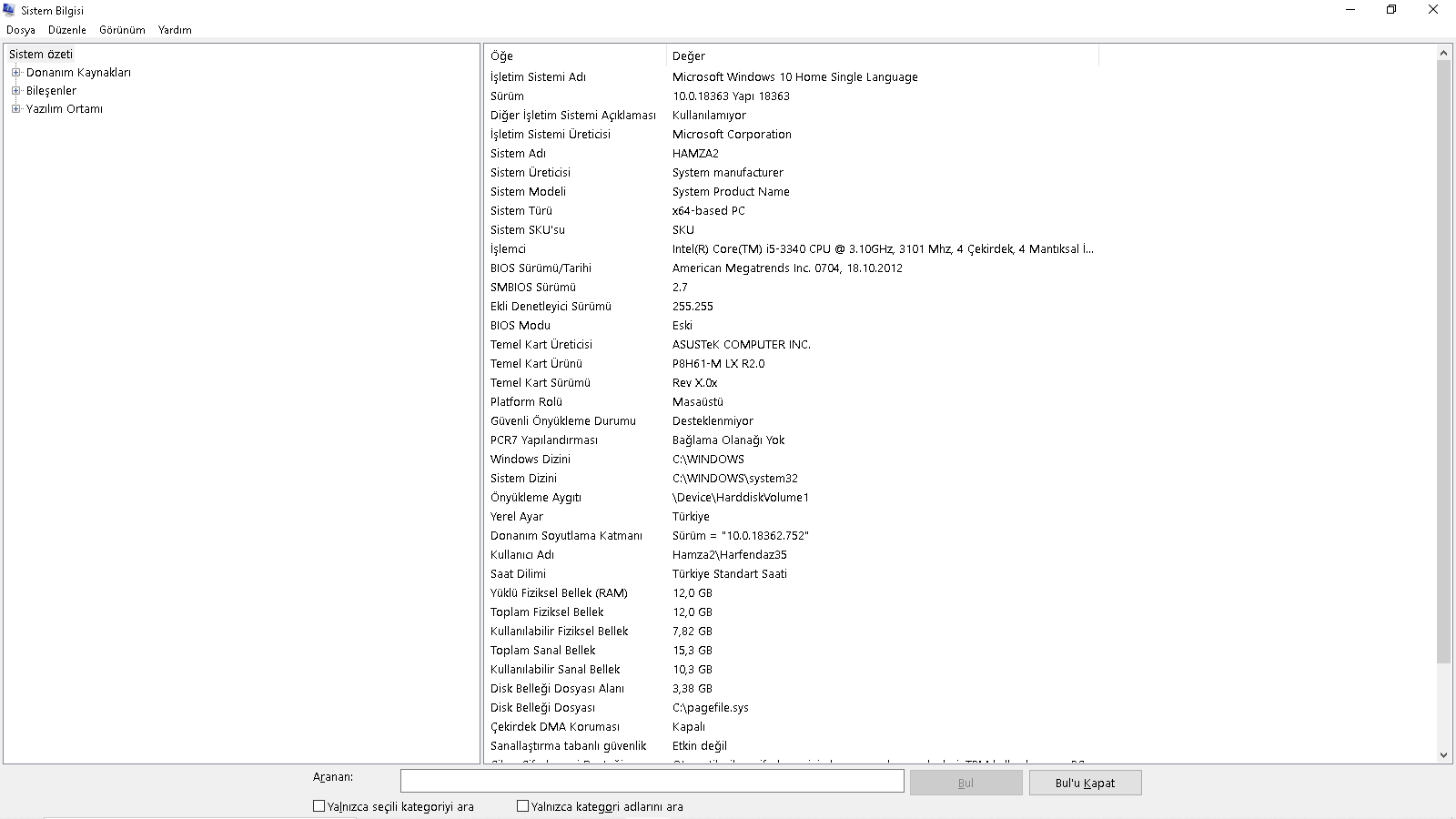Image resolution: width=1456 pixels, height=819 pixels.
Task: Click the P8H61-M LX R2.0 value
Action: 718,364
